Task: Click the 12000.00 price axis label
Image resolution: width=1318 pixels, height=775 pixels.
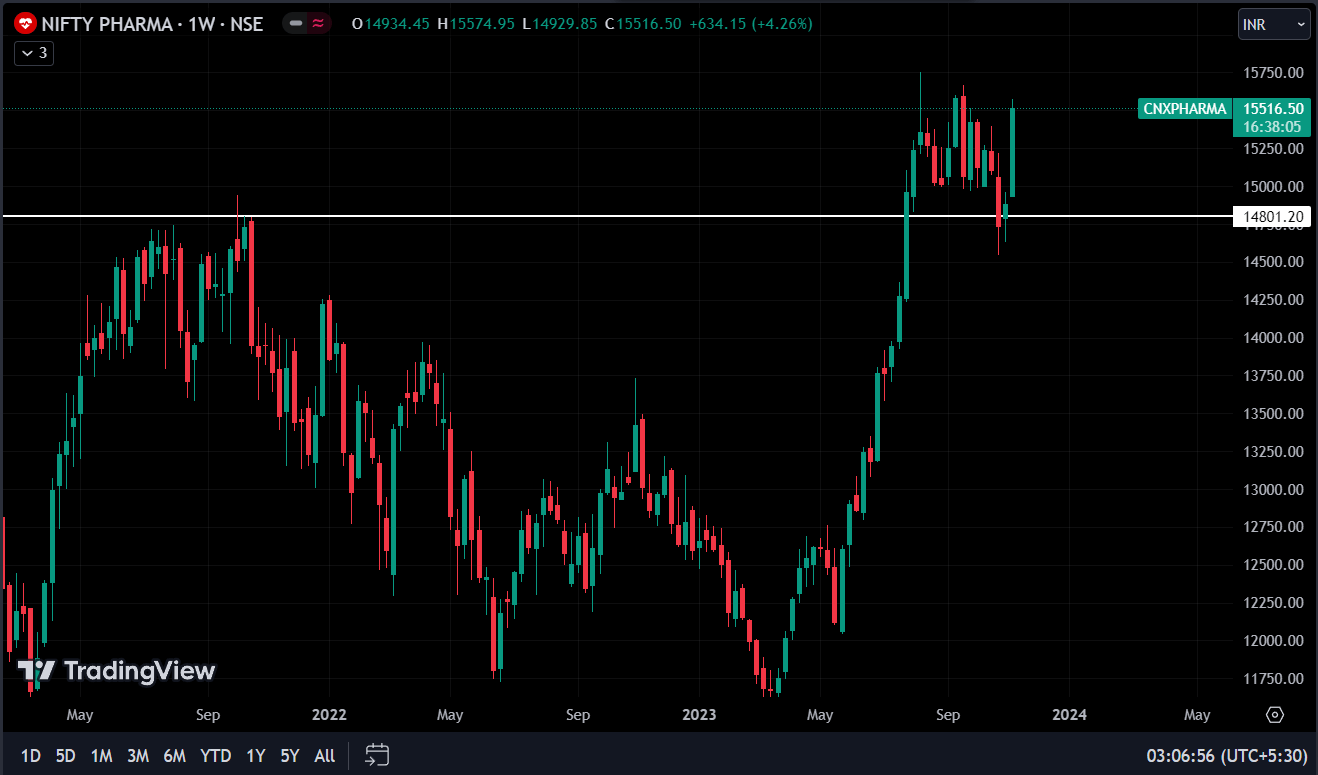Action: pos(1273,641)
